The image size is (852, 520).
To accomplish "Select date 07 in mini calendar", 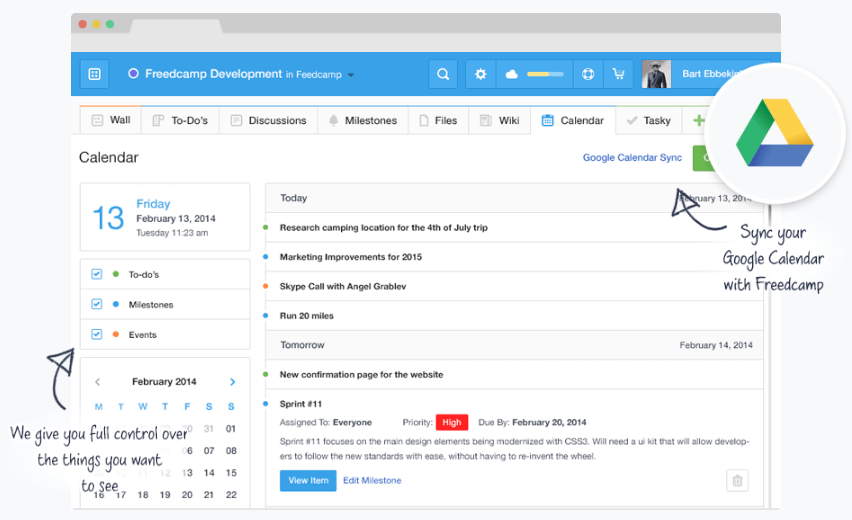I will [209, 450].
